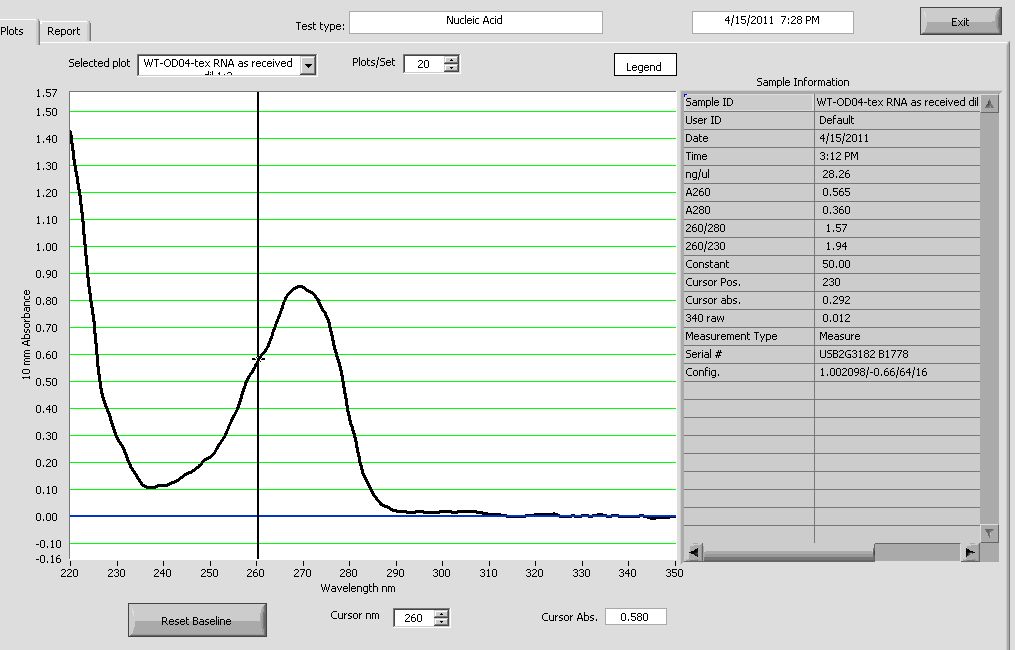The image size is (1015, 650).
Task: Open the Report tab
Action: click(64, 31)
